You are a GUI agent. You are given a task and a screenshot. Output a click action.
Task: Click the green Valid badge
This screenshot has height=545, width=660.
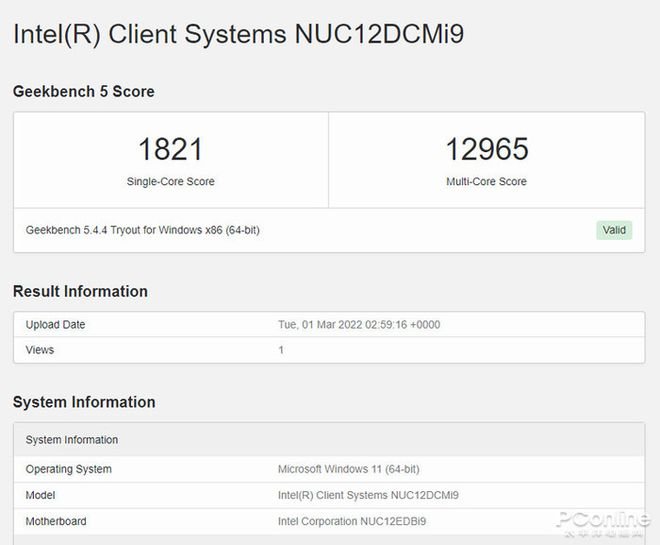[614, 230]
